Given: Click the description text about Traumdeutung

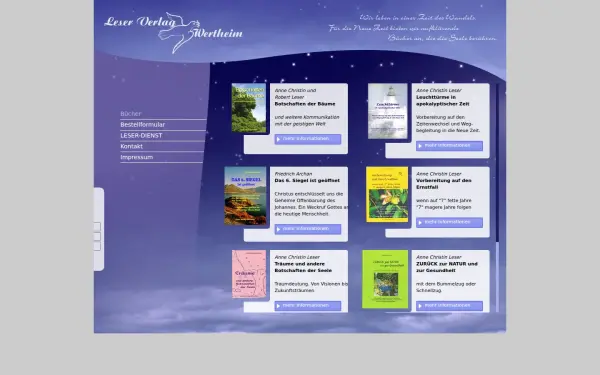Looking at the screenshot, I should click(311, 287).
